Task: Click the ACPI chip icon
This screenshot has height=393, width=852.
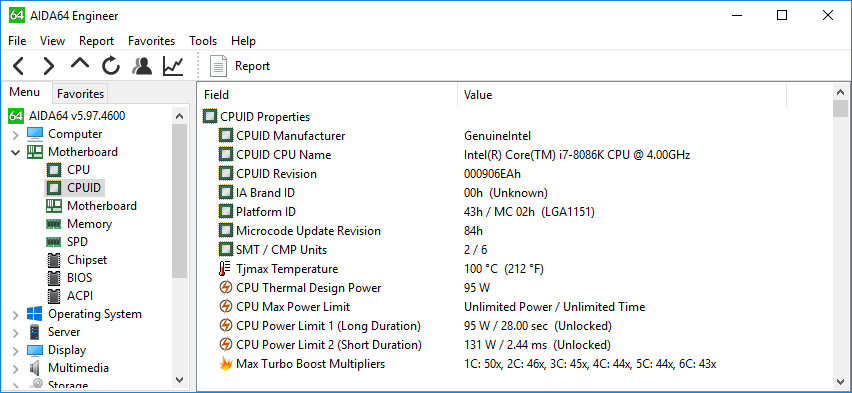Action: click(53, 296)
